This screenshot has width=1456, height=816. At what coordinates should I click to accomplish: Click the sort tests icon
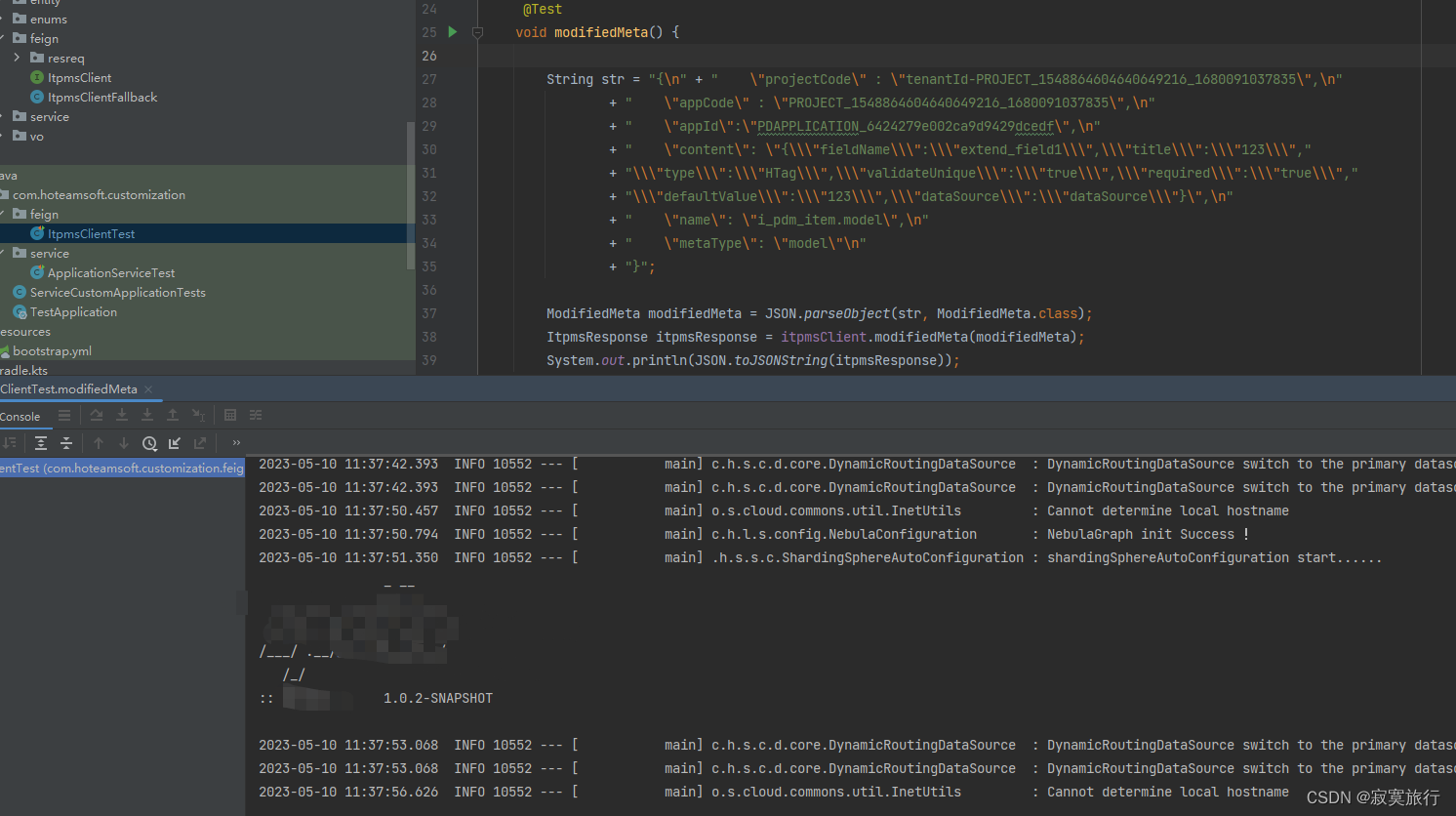(x=10, y=443)
